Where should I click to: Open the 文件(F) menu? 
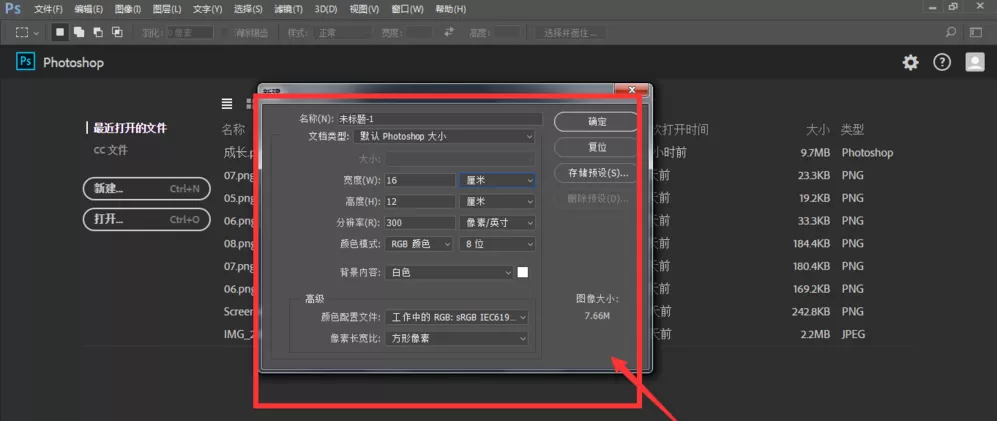tap(48, 9)
